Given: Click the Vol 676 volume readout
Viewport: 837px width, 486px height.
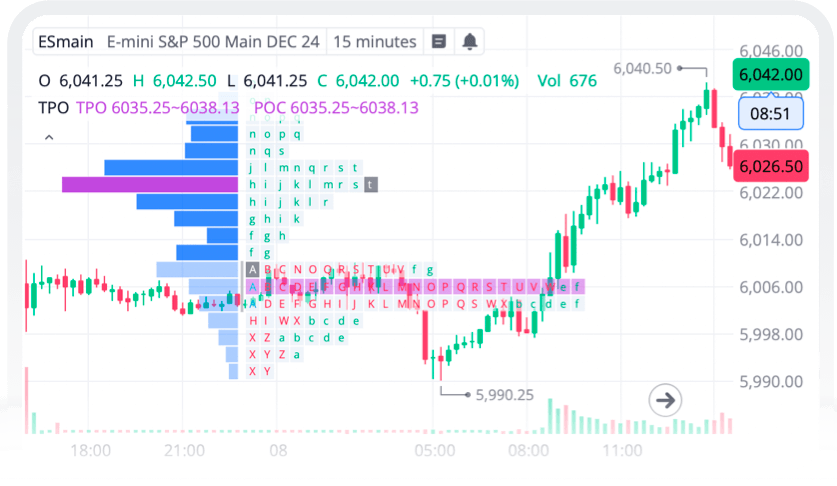Looking at the screenshot, I should (566, 81).
